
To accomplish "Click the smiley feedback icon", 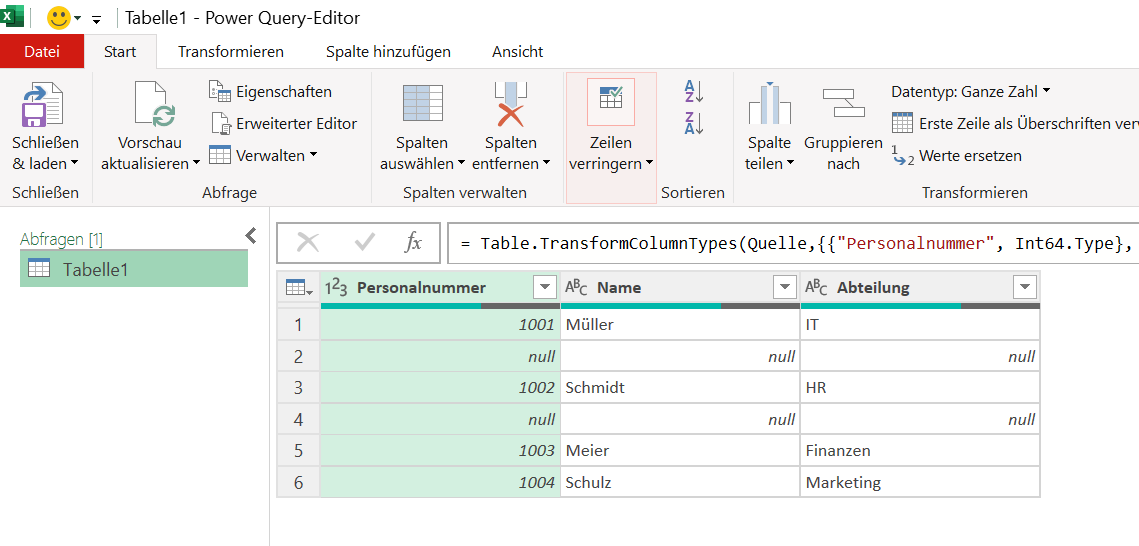I will pos(59,18).
